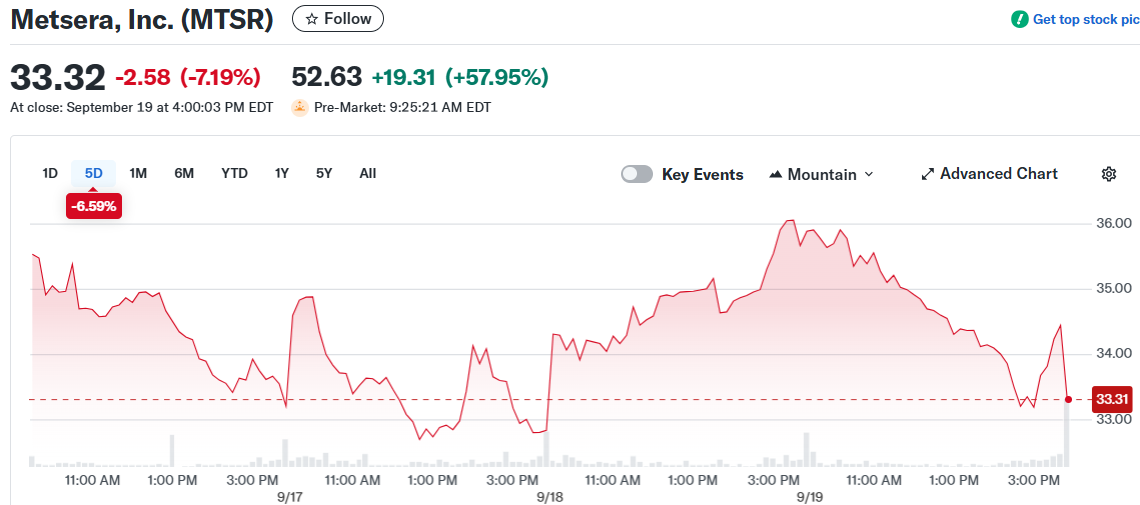Follow the Metsera, Inc. stock
Viewport: 1140px width, 505px height.
[x=337, y=19]
